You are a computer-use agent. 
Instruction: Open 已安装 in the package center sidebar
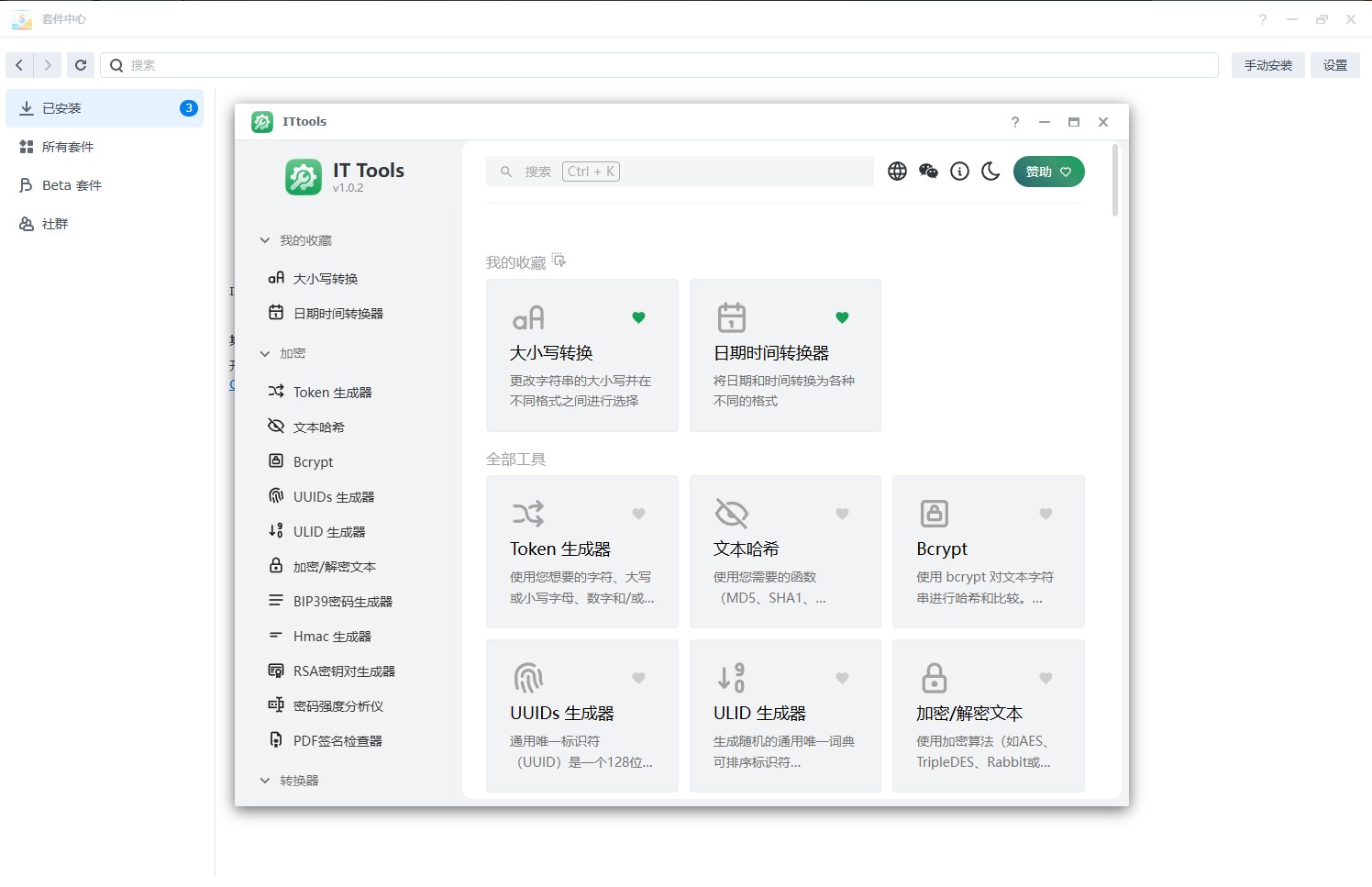click(x=62, y=108)
